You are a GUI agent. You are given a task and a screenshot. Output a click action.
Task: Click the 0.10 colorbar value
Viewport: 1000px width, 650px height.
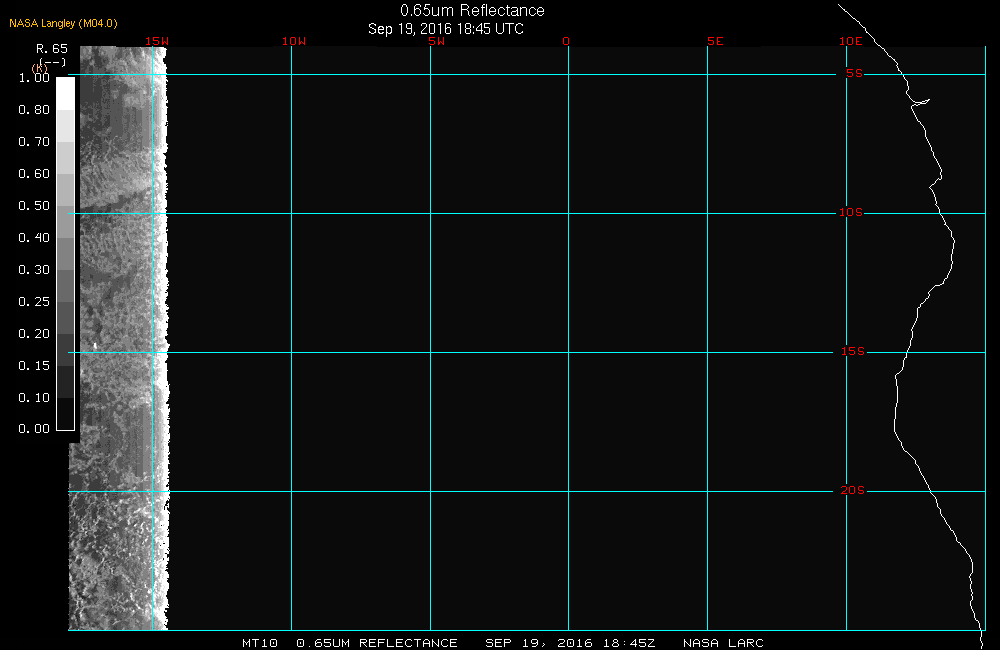pos(34,397)
